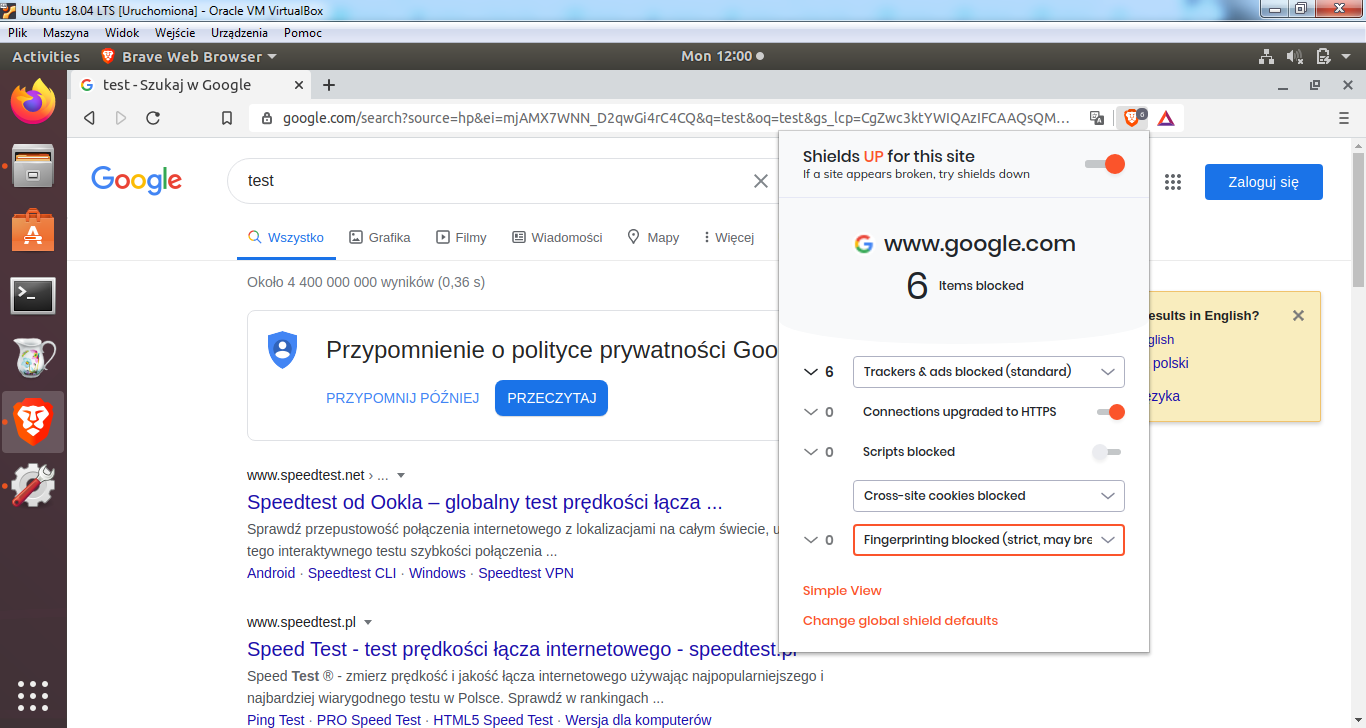1366x728 pixels.
Task: Reload the current page
Action: point(153,118)
